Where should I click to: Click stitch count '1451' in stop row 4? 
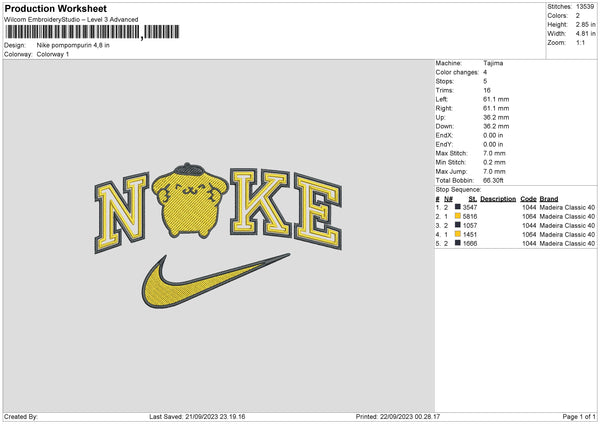click(x=470, y=235)
